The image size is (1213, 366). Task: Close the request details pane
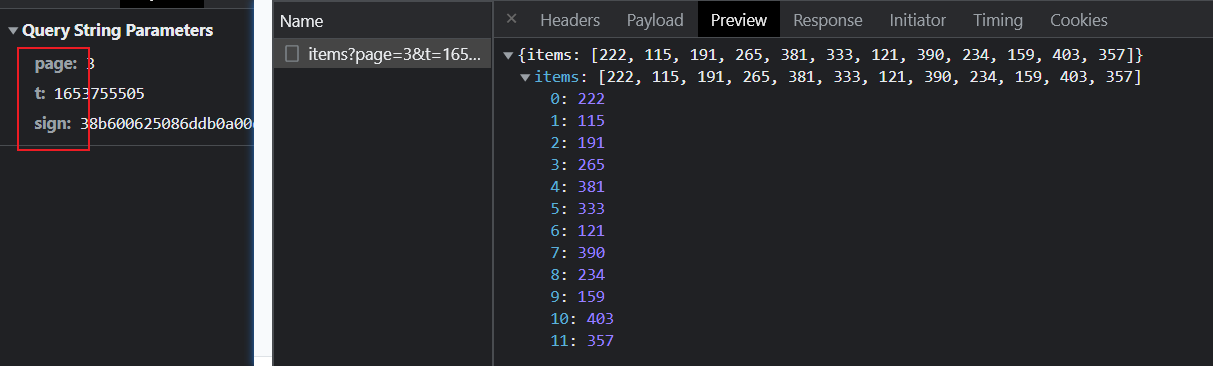[511, 19]
